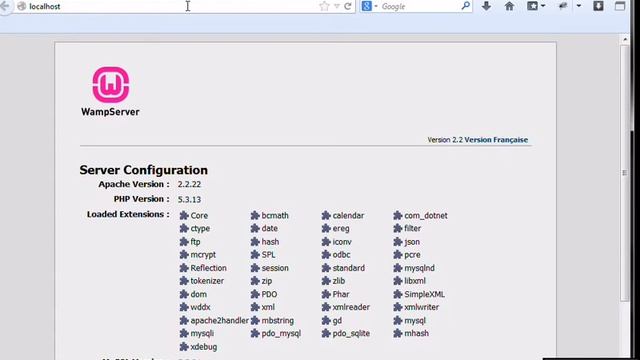
Task: Go to the Home page icon
Action: click(x=509, y=6)
